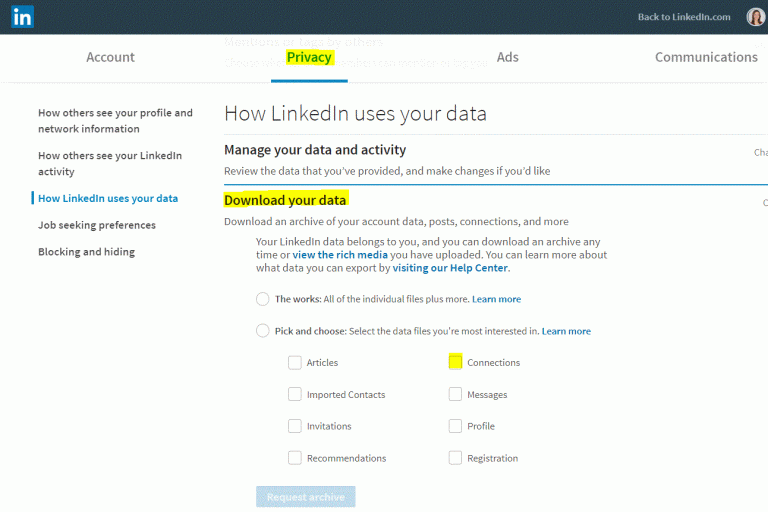The height and width of the screenshot is (512, 768).
Task: Click Download an archive of your account data text
Action: (x=396, y=221)
